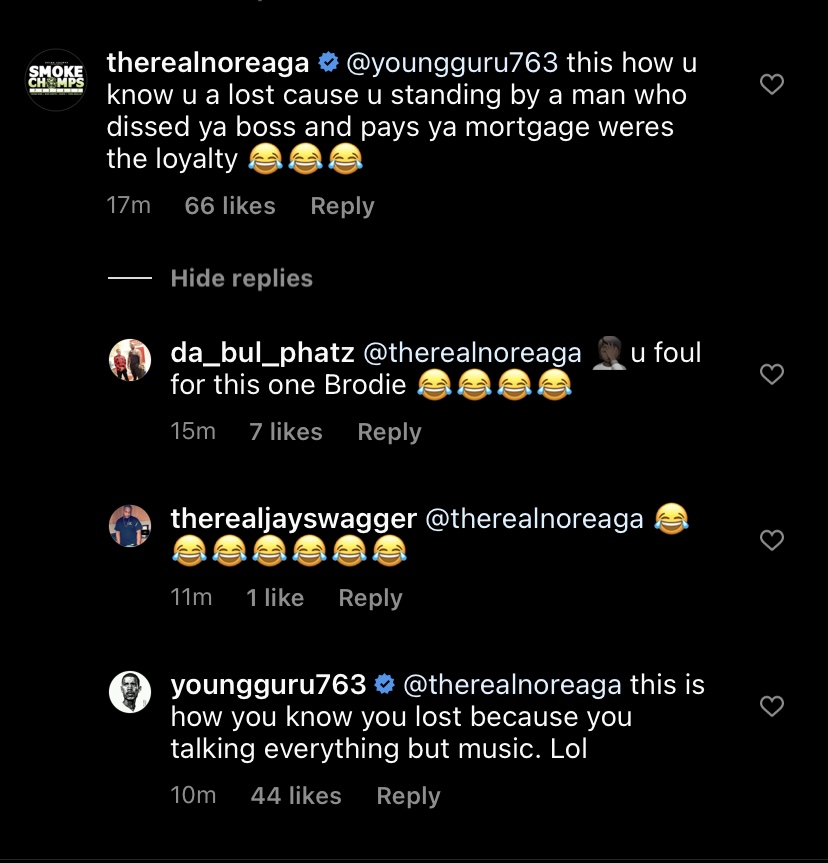This screenshot has width=828, height=863.
Task: Like therealjayswagger's reply with heart icon
Action: coord(772,541)
